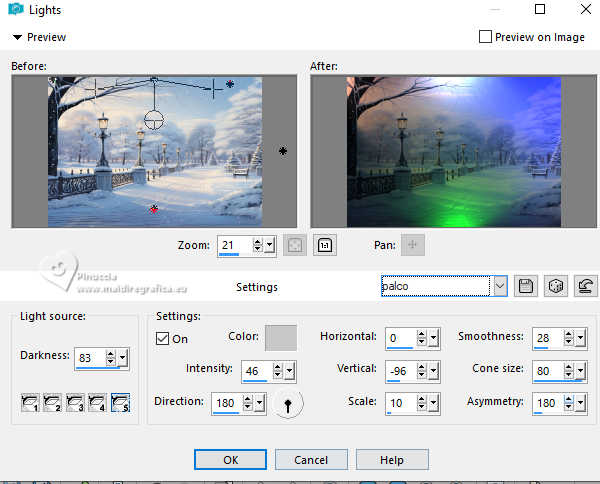Open the Cone size dropdown arrow
Screen dimensions: 600x484
click(580, 371)
